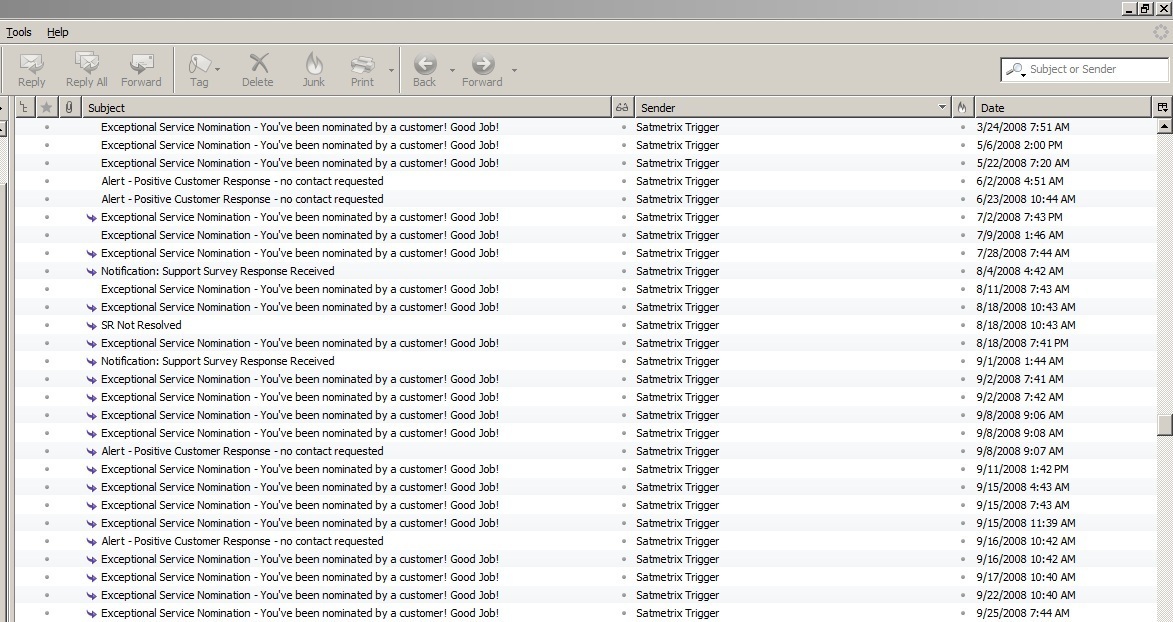Toggle read status dot for SR Not Resolved
Screen dimensions: 1173x622
pos(624,325)
